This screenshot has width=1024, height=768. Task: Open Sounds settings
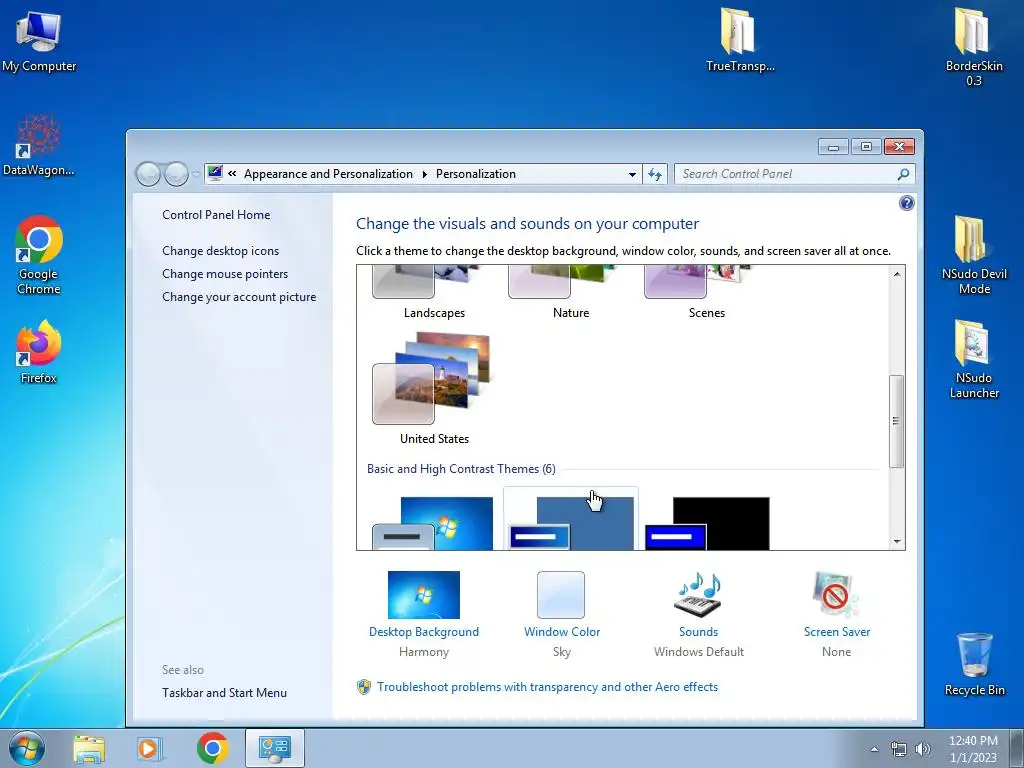699,614
